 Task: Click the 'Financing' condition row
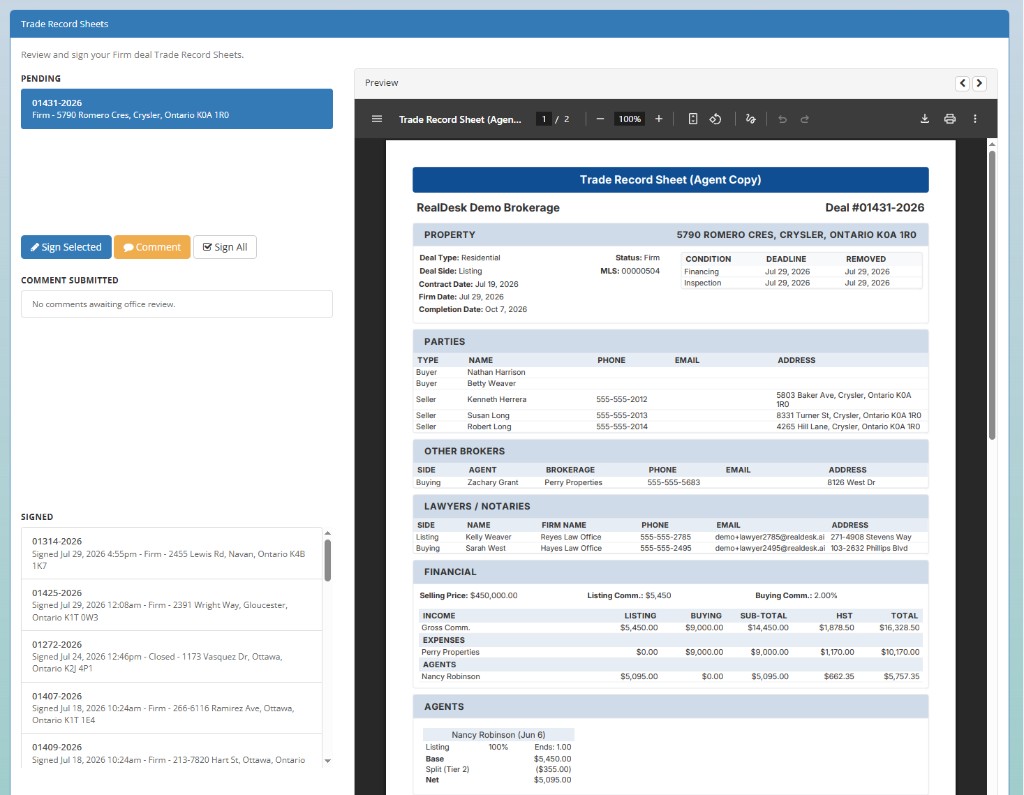coord(801,272)
